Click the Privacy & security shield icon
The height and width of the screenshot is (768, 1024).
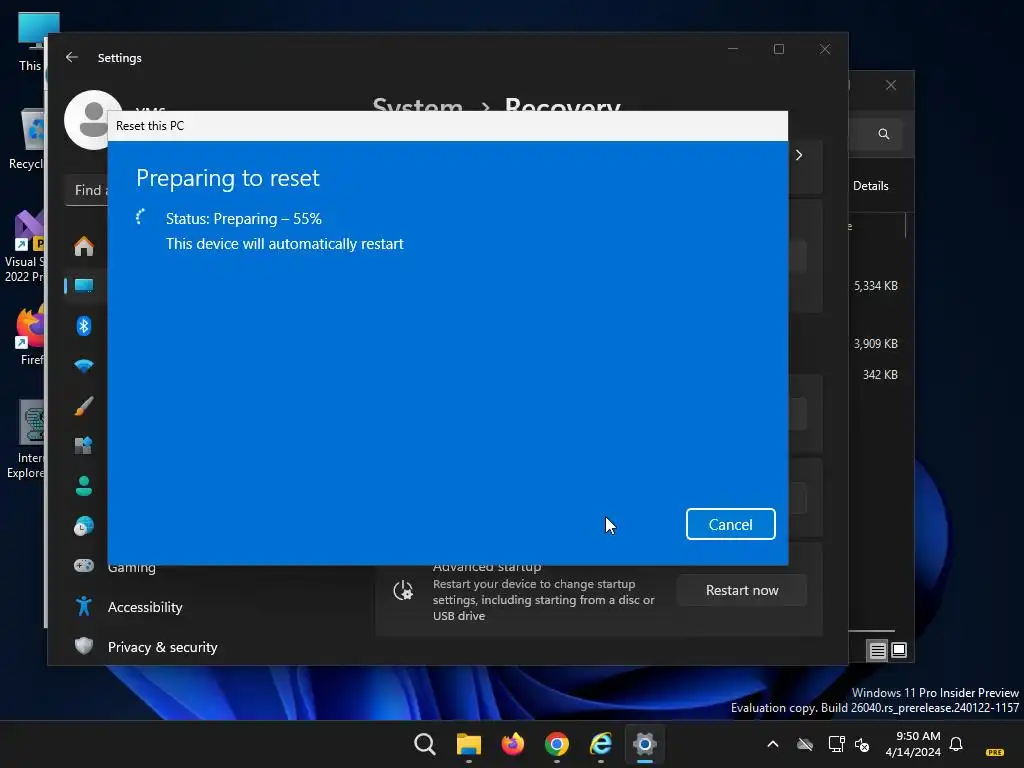coord(84,647)
